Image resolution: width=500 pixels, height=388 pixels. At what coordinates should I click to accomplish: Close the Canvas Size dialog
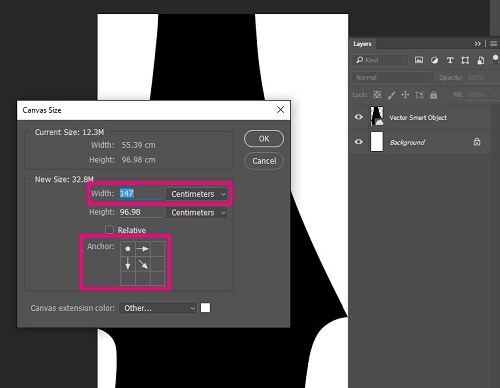click(x=281, y=110)
